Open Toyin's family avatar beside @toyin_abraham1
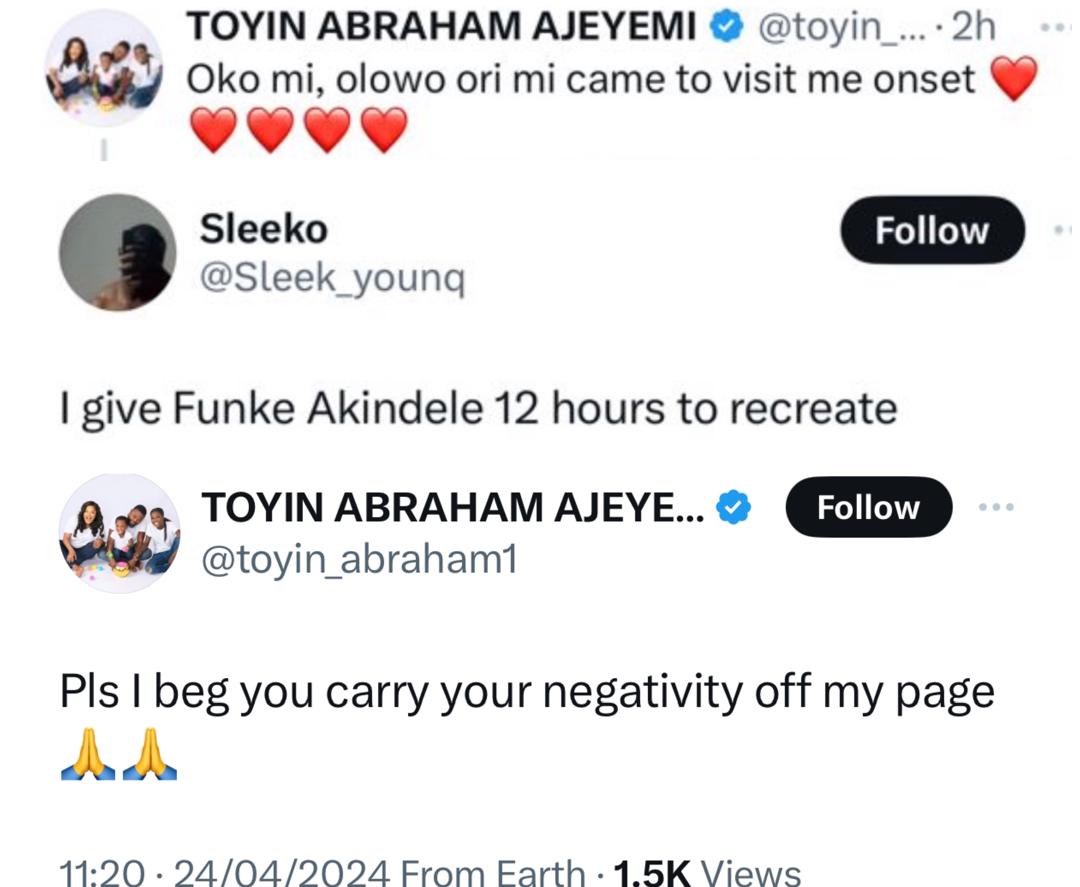The height and width of the screenshot is (887, 1080). [119, 534]
